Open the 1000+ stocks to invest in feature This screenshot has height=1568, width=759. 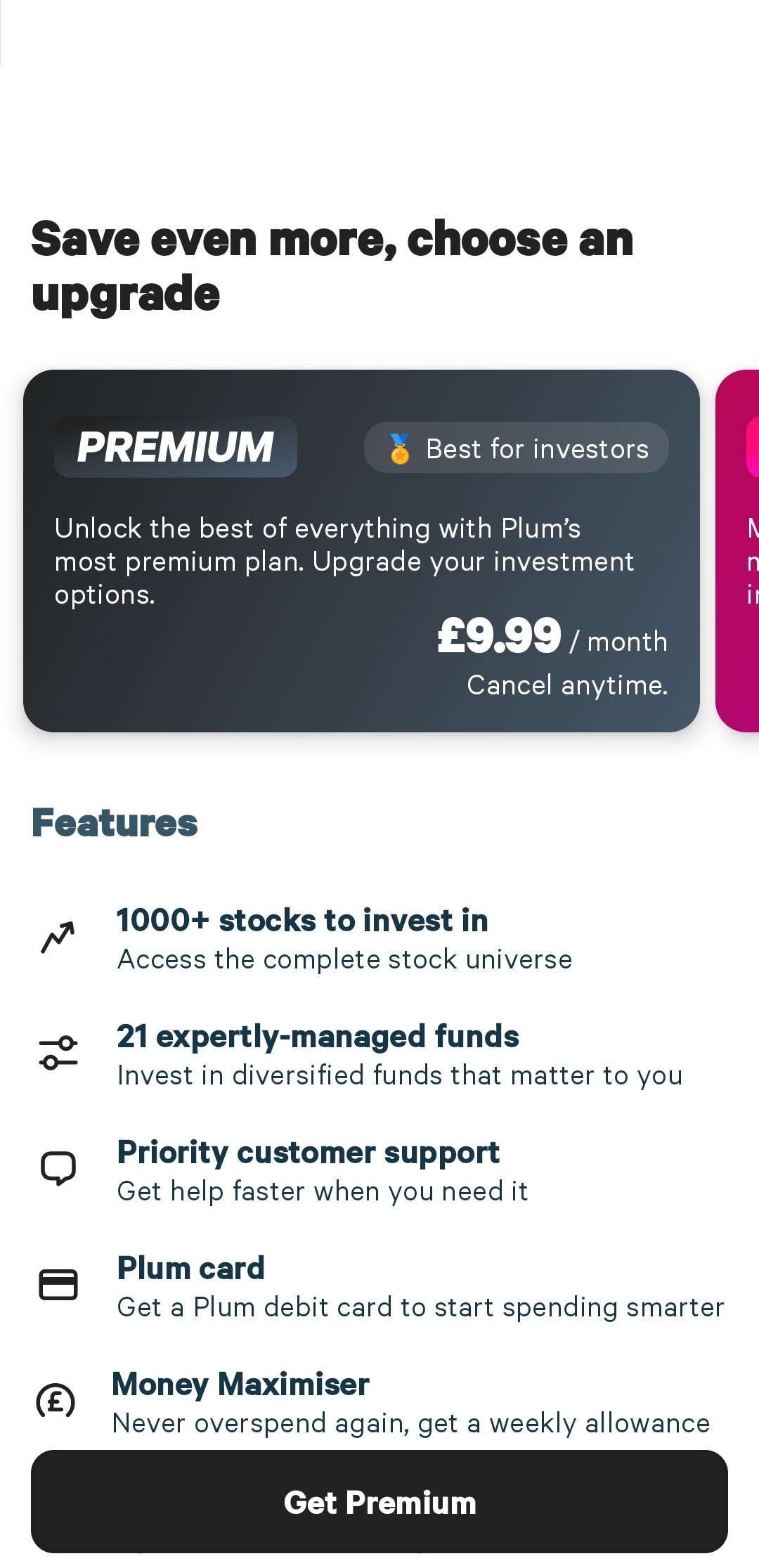pos(302,921)
